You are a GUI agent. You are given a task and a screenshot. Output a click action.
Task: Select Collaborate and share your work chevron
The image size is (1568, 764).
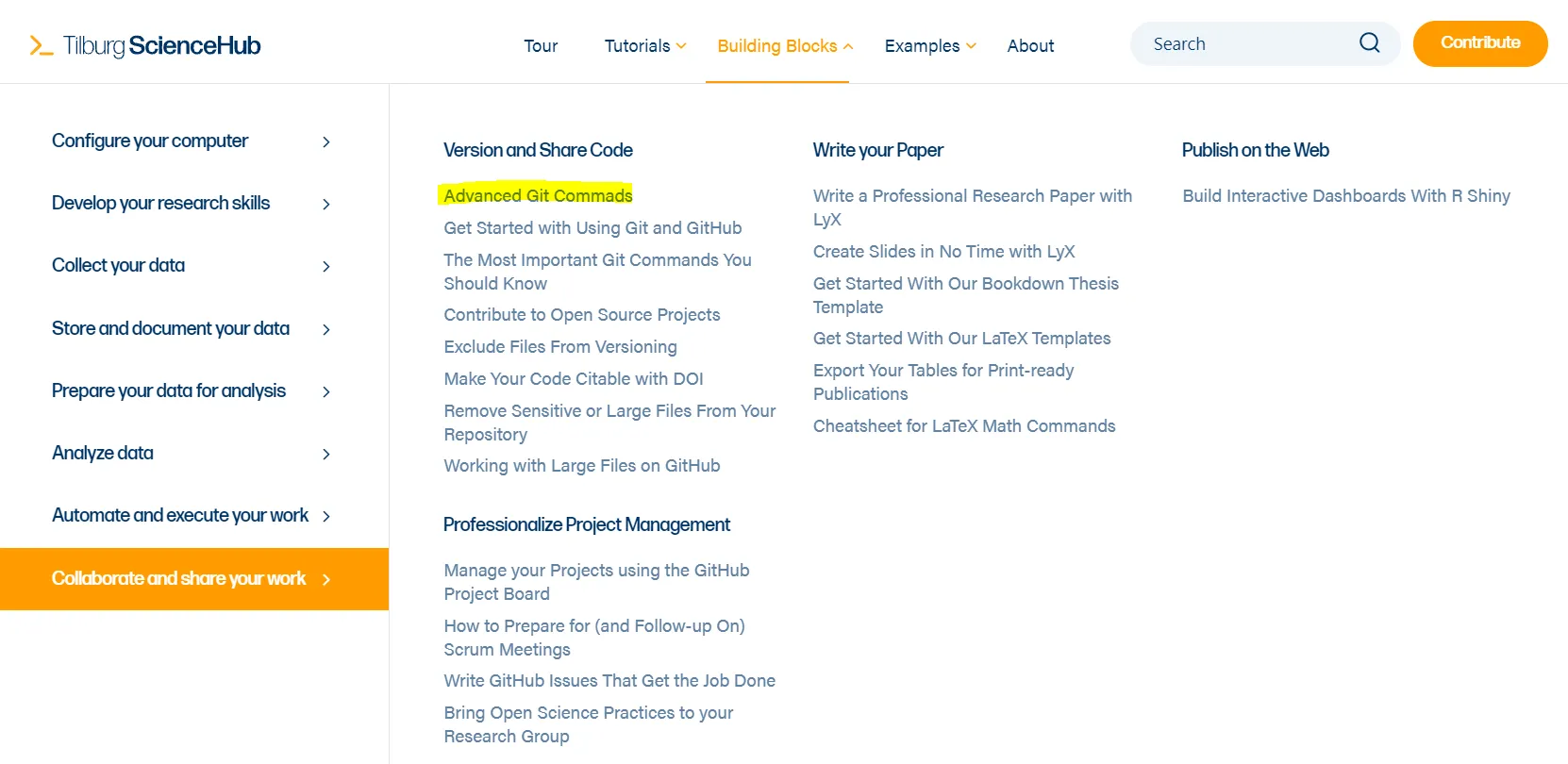326,579
